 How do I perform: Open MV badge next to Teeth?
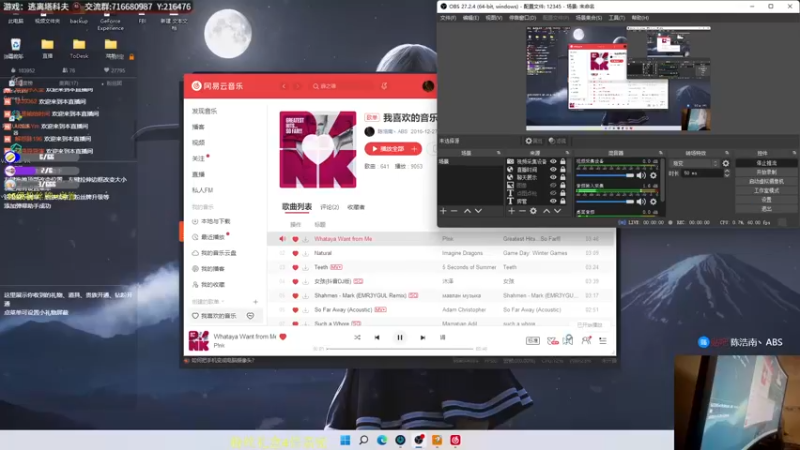pos(336,267)
